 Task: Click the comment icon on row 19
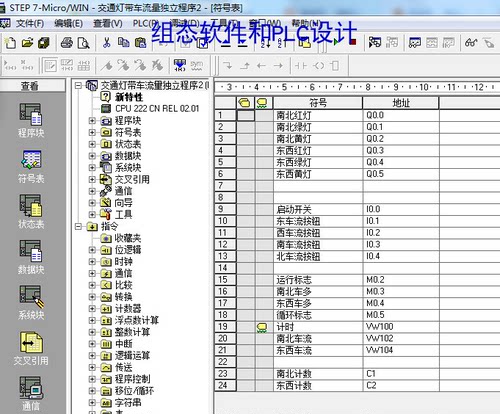pyautogui.click(x=262, y=327)
